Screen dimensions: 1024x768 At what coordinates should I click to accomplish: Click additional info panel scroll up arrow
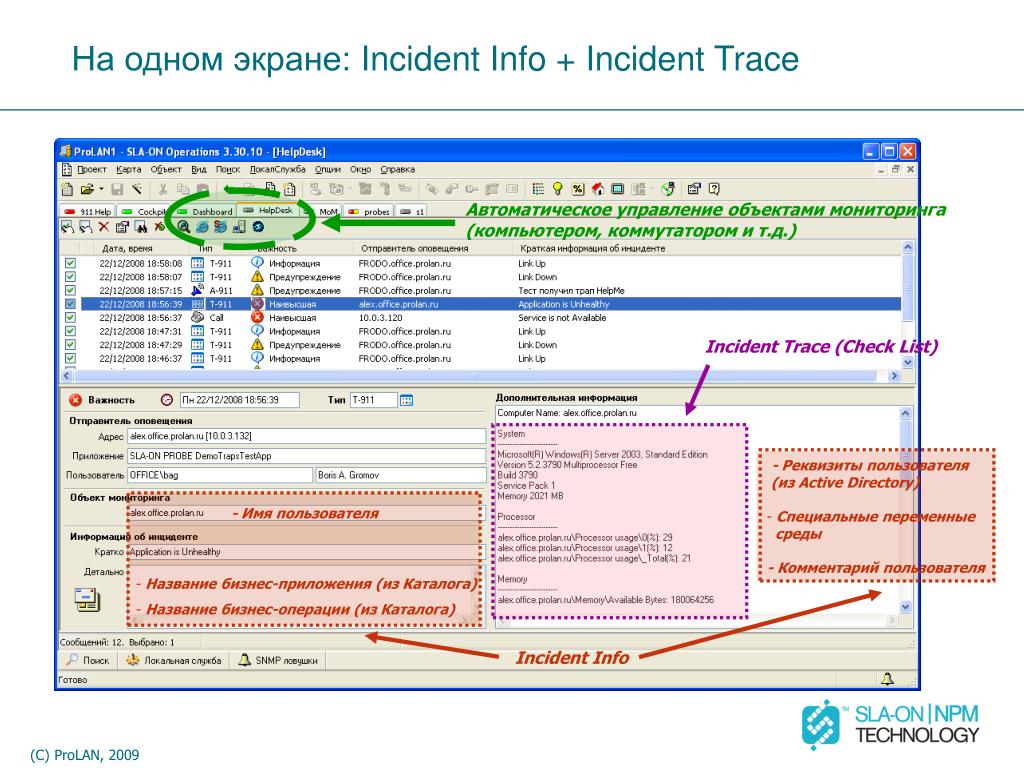pos(905,413)
